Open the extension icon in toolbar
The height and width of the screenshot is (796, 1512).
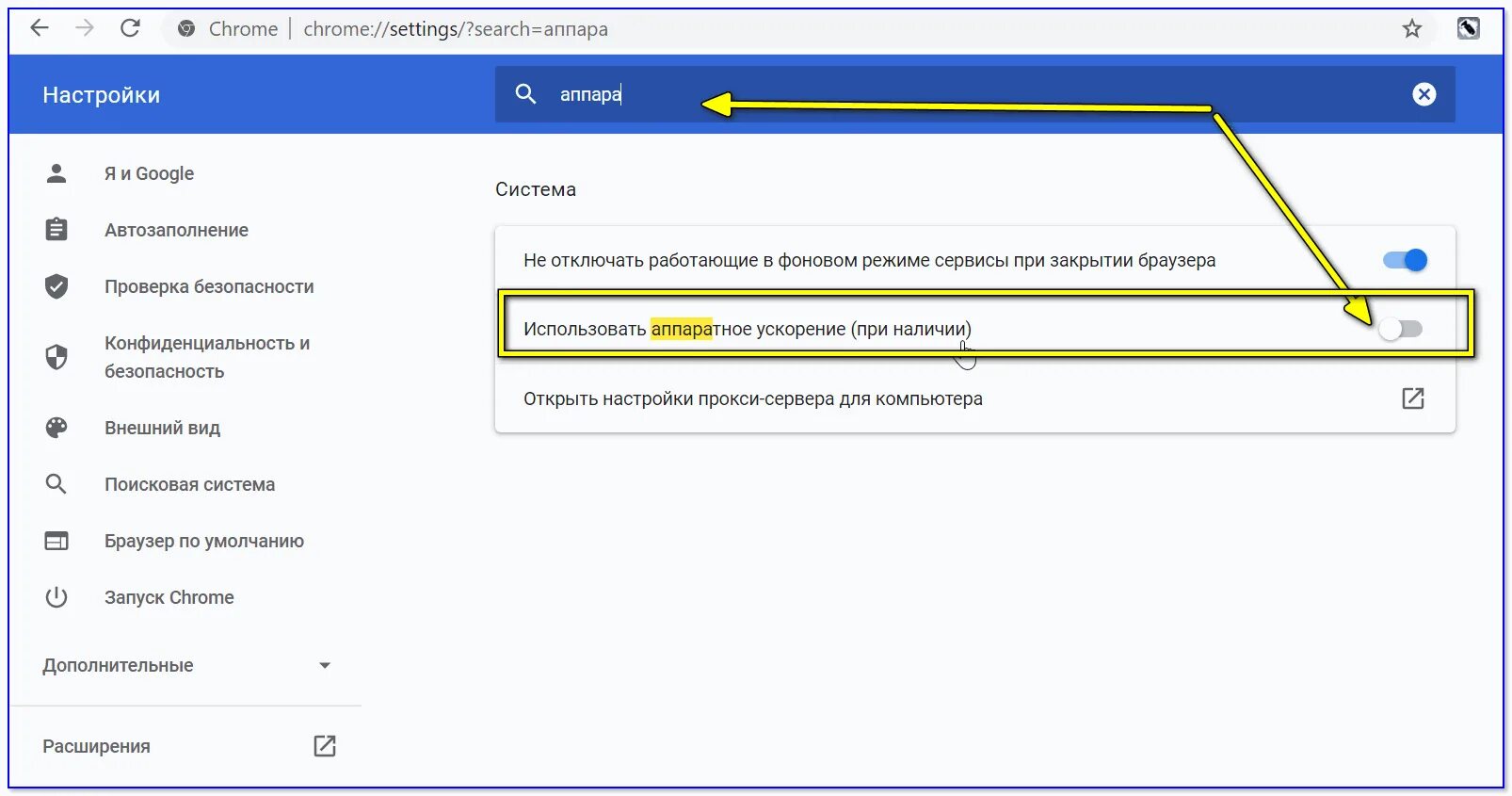[x=1468, y=28]
